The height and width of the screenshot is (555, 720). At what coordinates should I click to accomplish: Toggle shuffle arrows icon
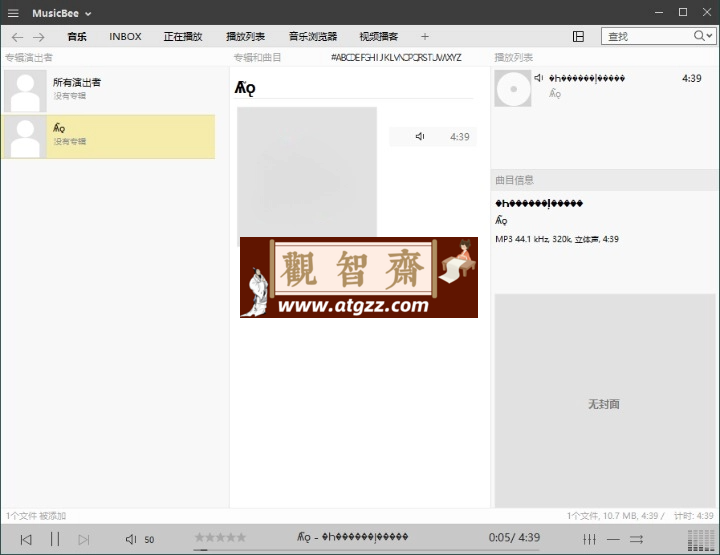pyautogui.click(x=636, y=539)
